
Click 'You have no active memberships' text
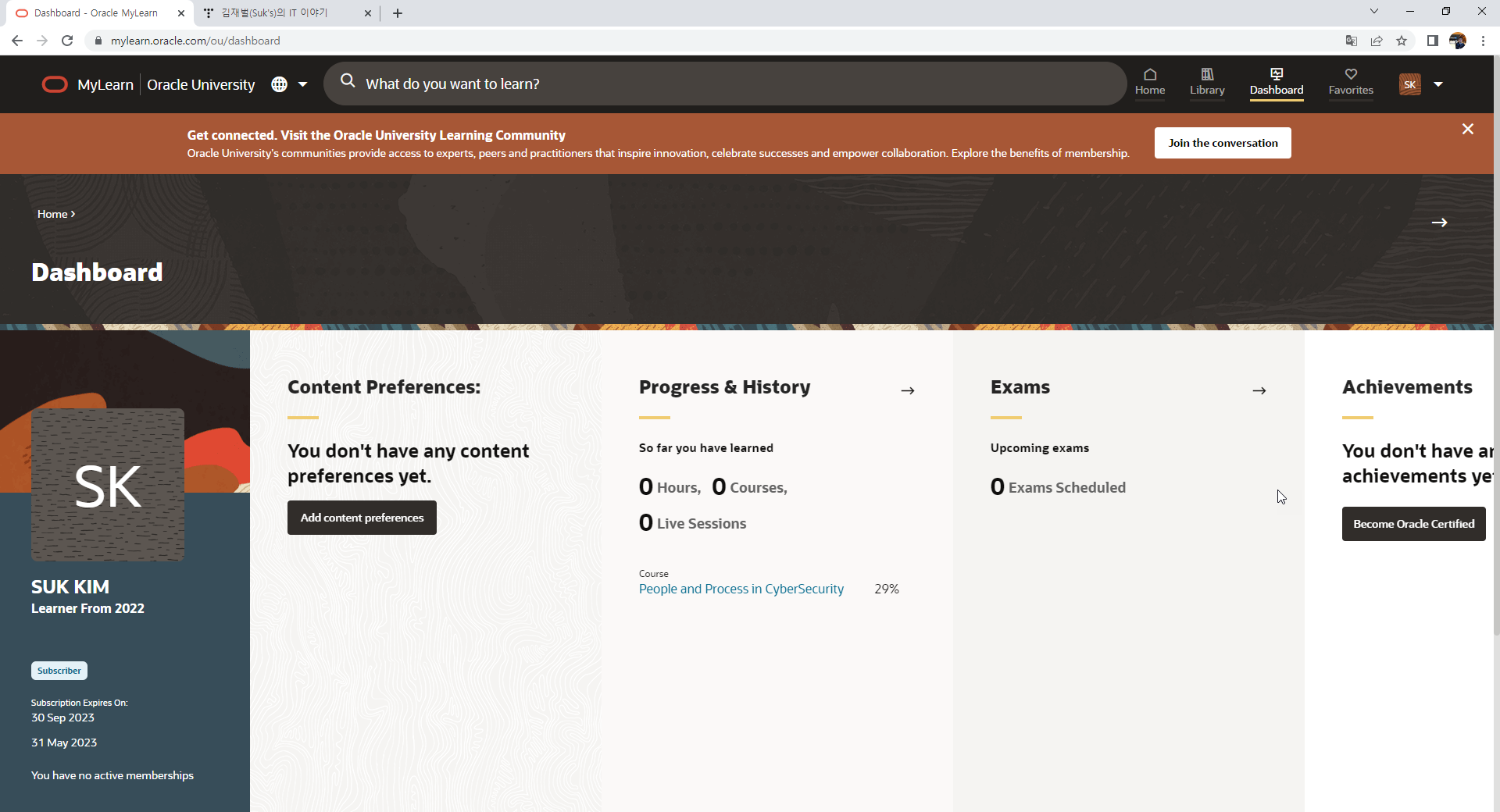coord(112,775)
